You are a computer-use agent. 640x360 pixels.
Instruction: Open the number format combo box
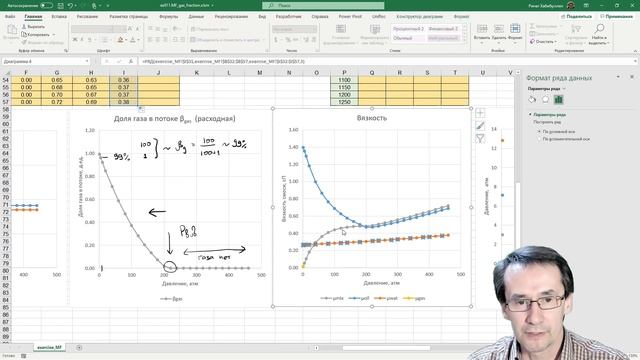click(294, 29)
